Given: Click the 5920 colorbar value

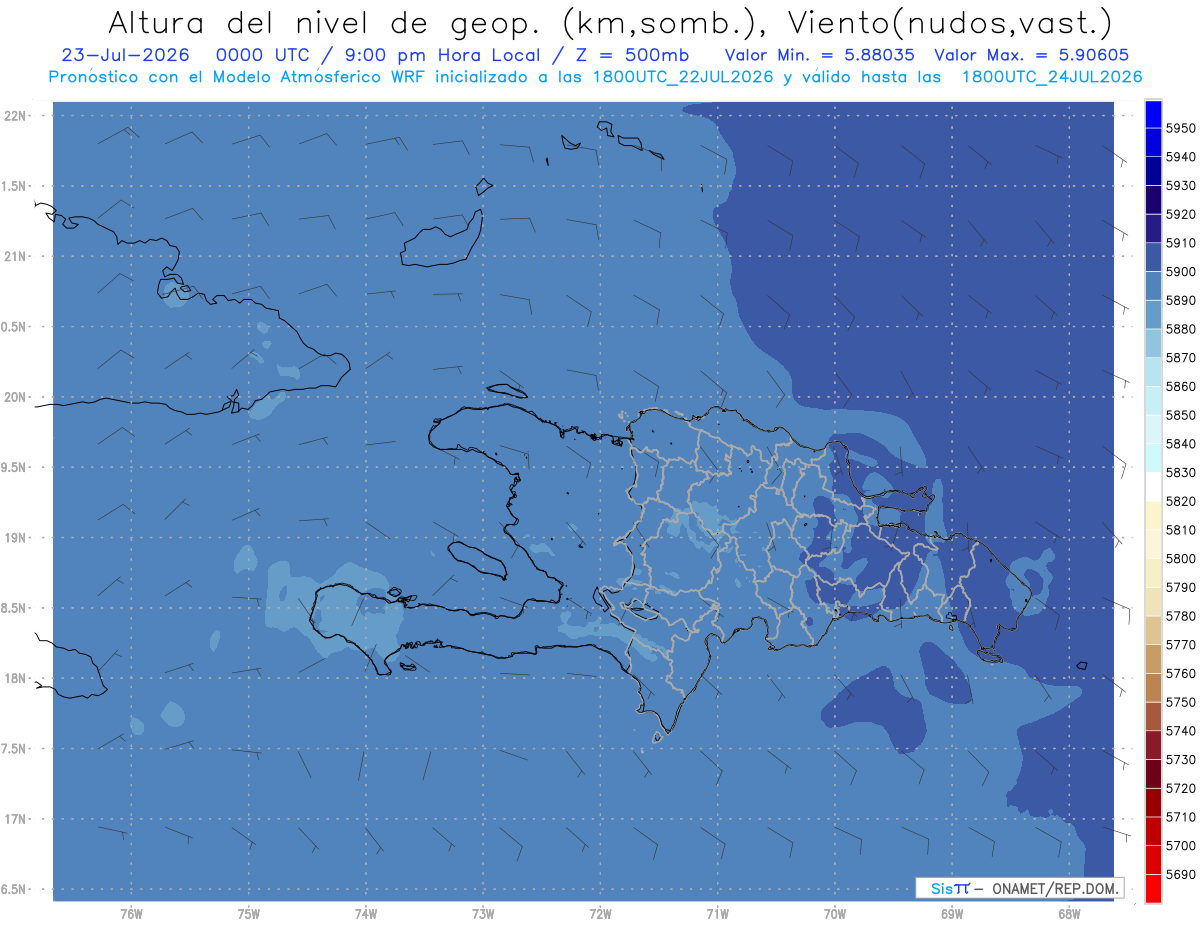Looking at the screenshot, I should click(x=1181, y=214).
